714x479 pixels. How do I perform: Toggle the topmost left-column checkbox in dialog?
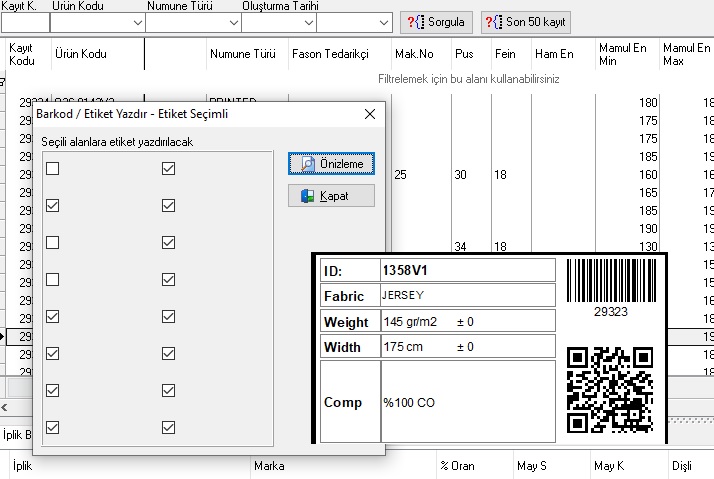(x=53, y=169)
